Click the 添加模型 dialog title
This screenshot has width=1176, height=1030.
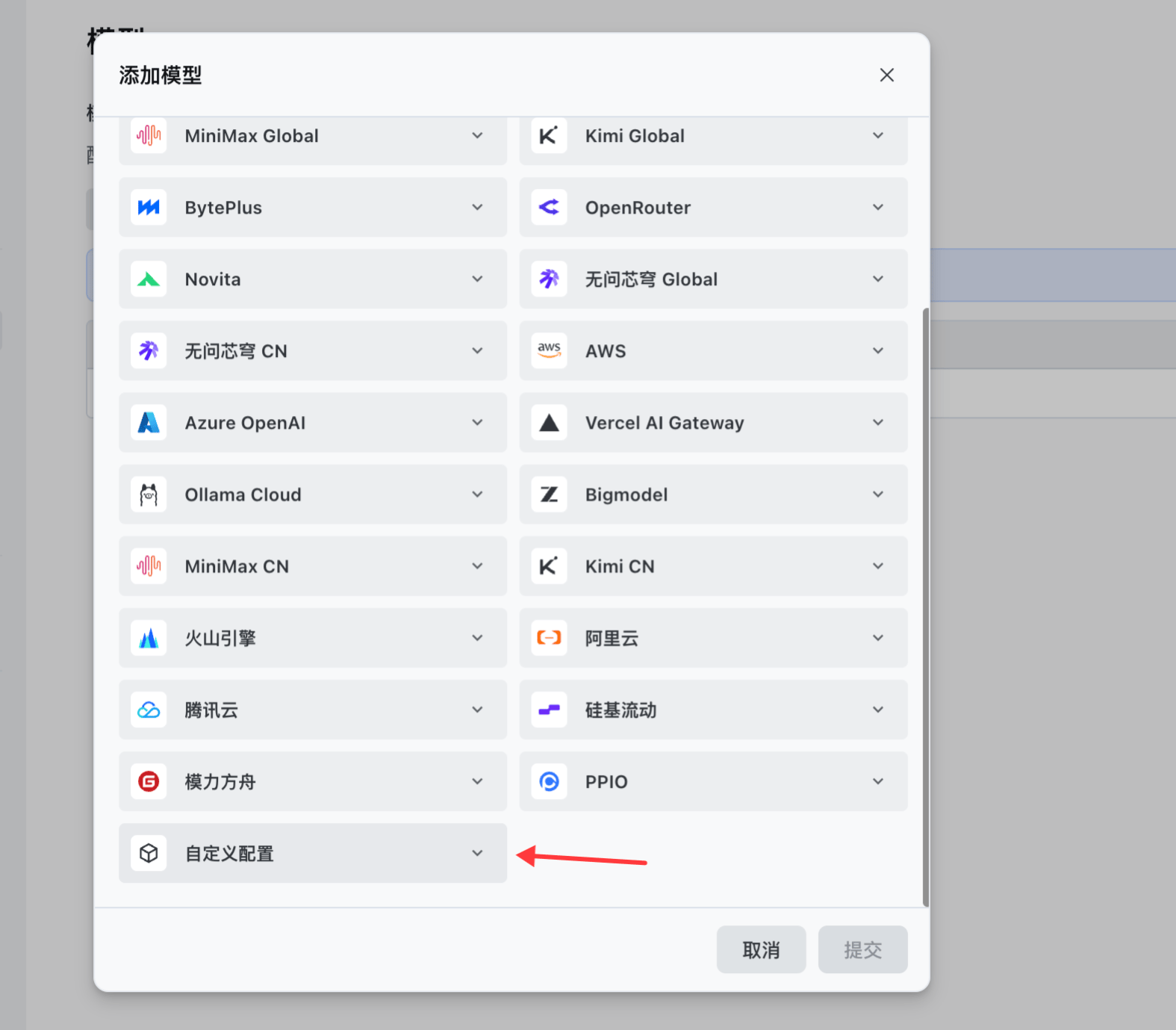tap(161, 75)
